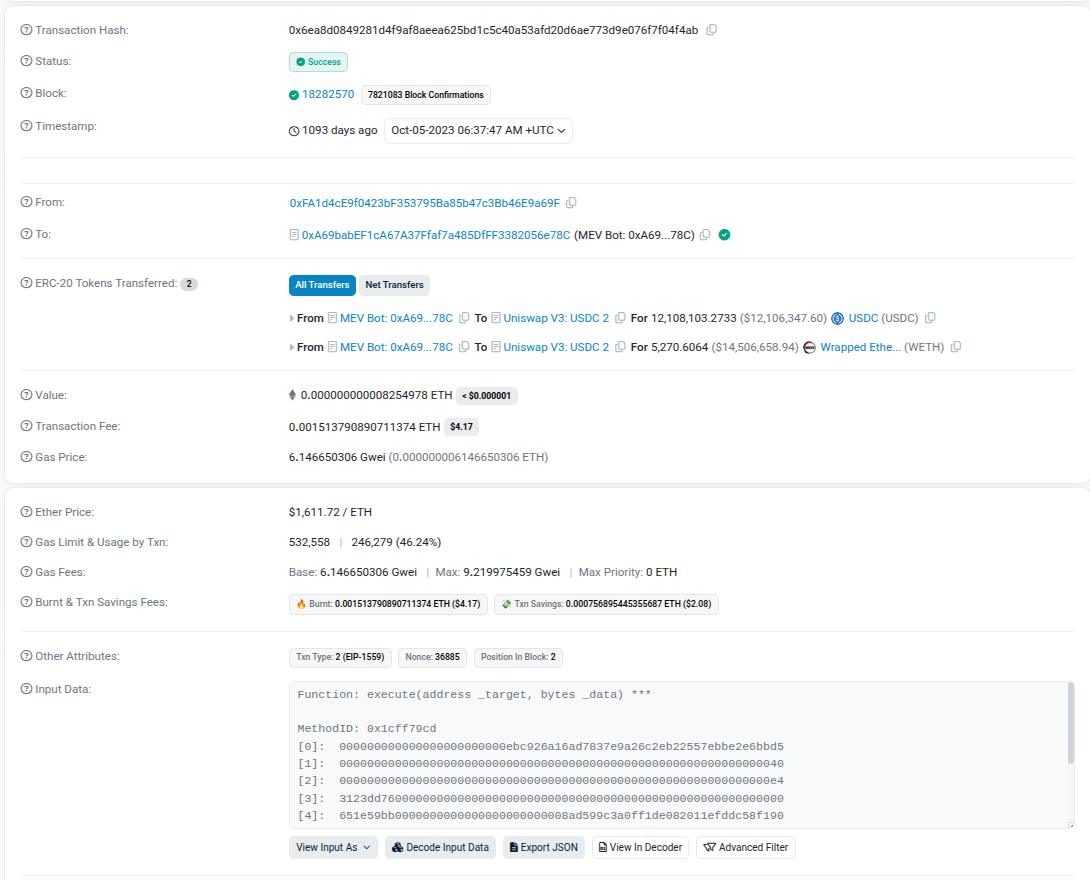Click Decode Input Data button
The height and width of the screenshot is (880, 1090).
pyautogui.click(x=441, y=847)
